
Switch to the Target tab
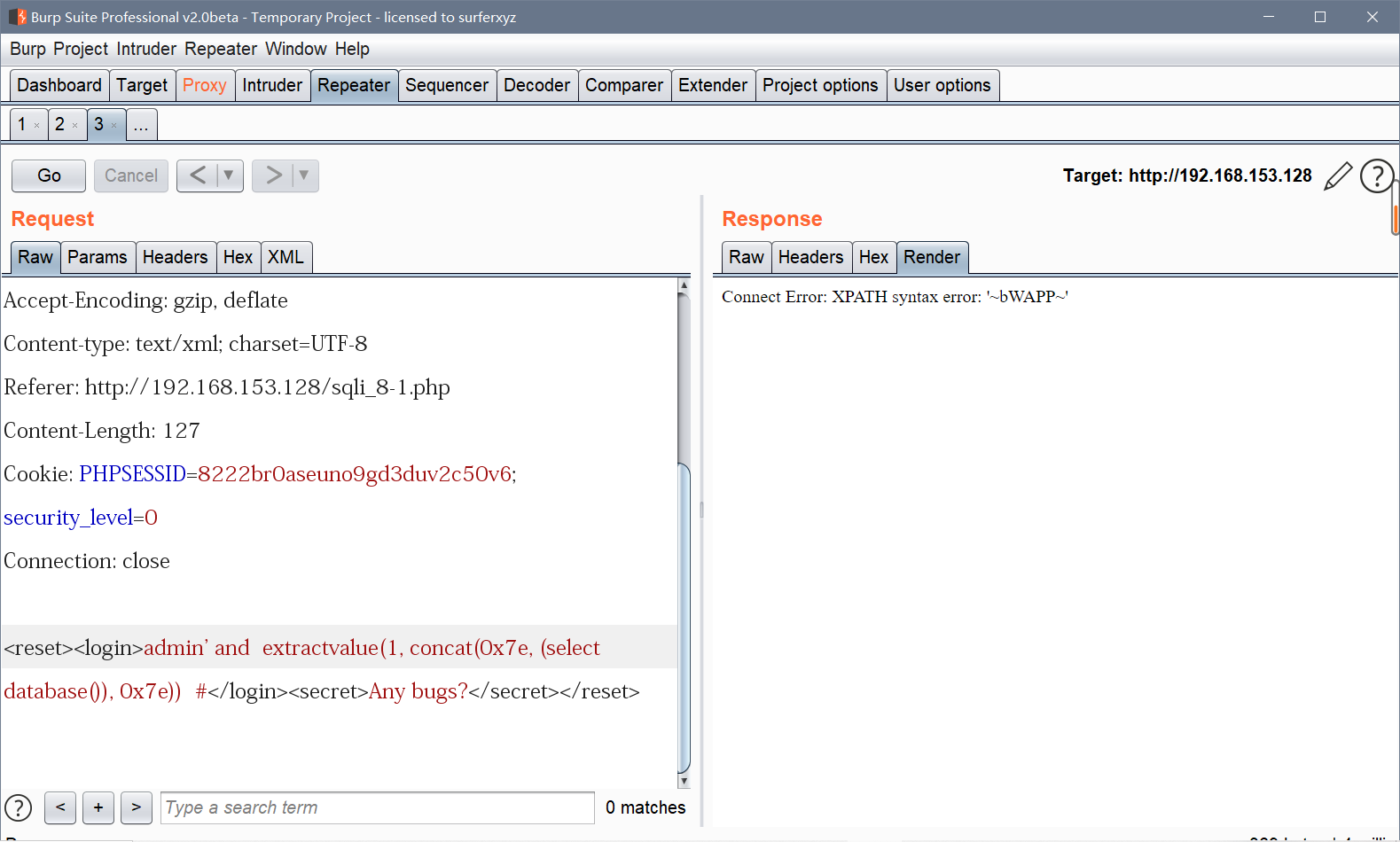coord(142,85)
